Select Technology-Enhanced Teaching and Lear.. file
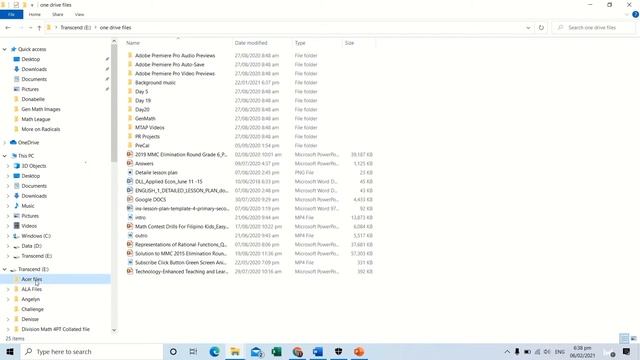Image resolution: width=640 pixels, height=360 pixels. [x=182, y=271]
